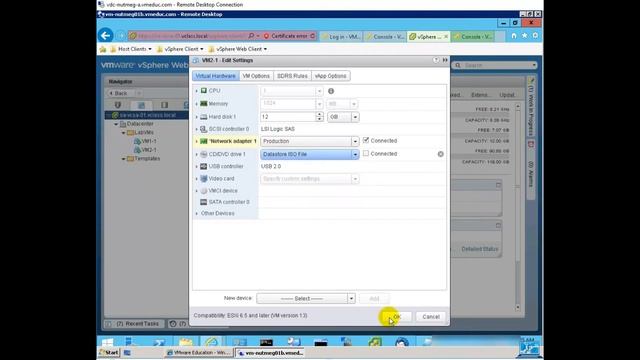Viewport: 640px width, 360px height.
Task: Click the SCSI controller 0 device icon
Action: tap(204, 129)
